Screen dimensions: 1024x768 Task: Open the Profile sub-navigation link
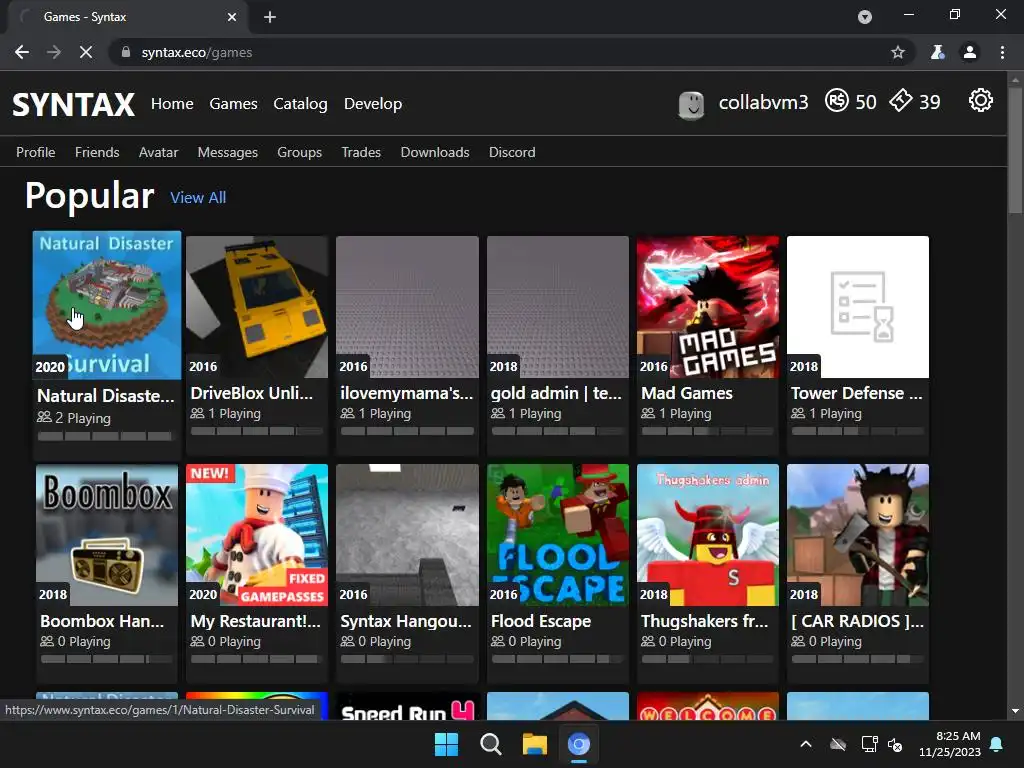(x=35, y=152)
